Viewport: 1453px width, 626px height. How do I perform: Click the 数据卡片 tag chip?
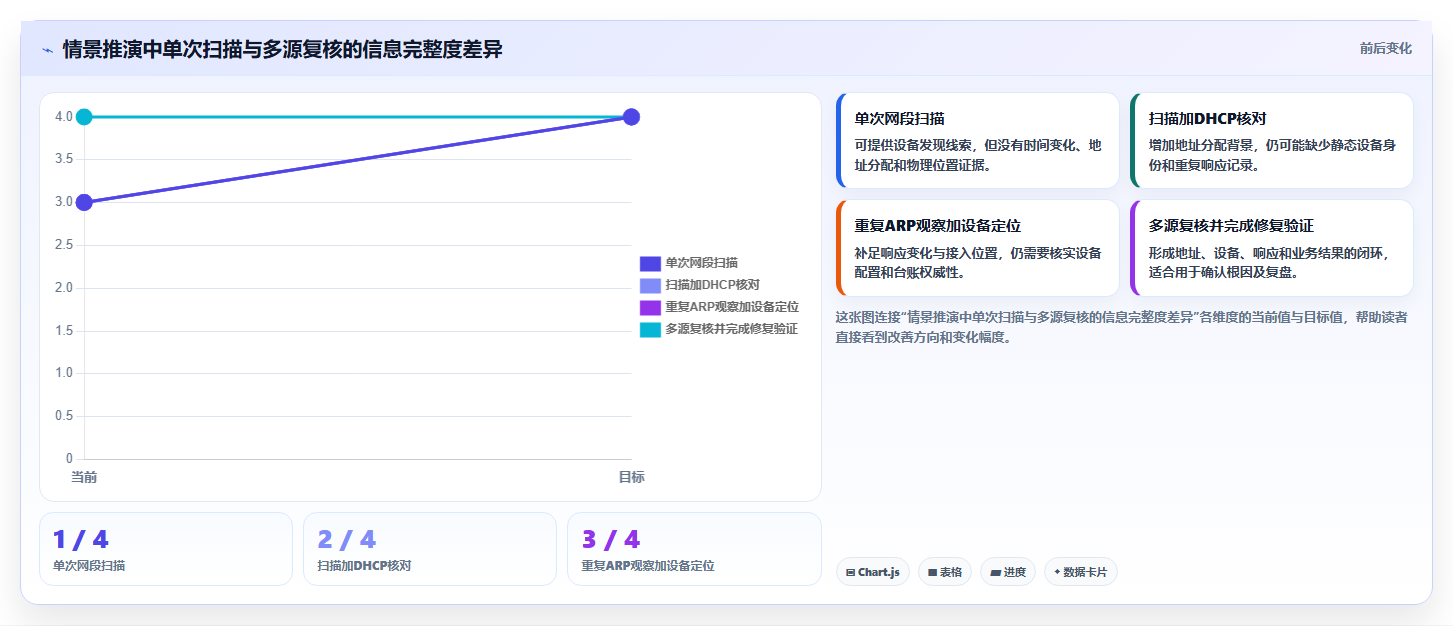point(1080,572)
